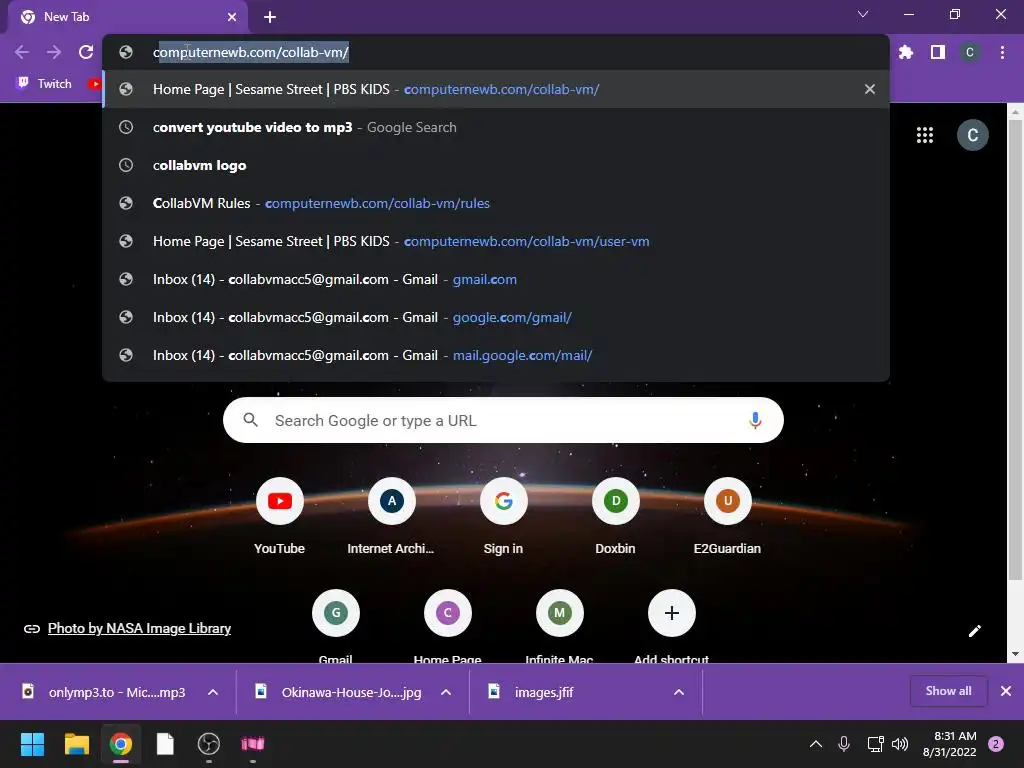This screenshot has width=1024, height=768.
Task: Select the mail.google.com/mail/ suggestion
Action: pyautogui.click(x=496, y=355)
